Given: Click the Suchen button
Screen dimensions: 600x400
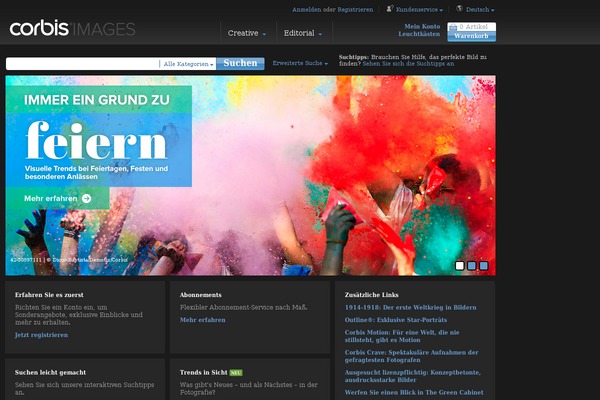Looking at the screenshot, I should [x=240, y=63].
